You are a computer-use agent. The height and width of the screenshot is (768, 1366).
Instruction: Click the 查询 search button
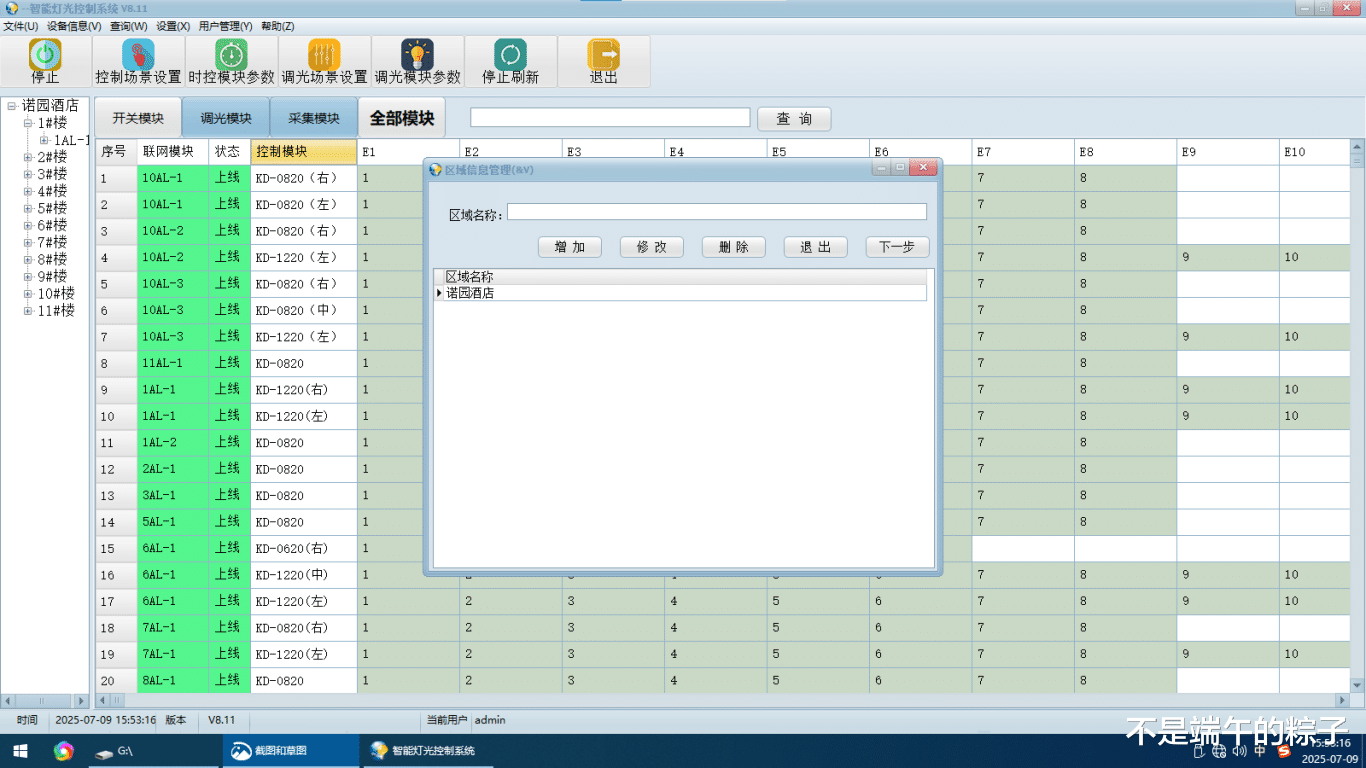click(x=794, y=118)
